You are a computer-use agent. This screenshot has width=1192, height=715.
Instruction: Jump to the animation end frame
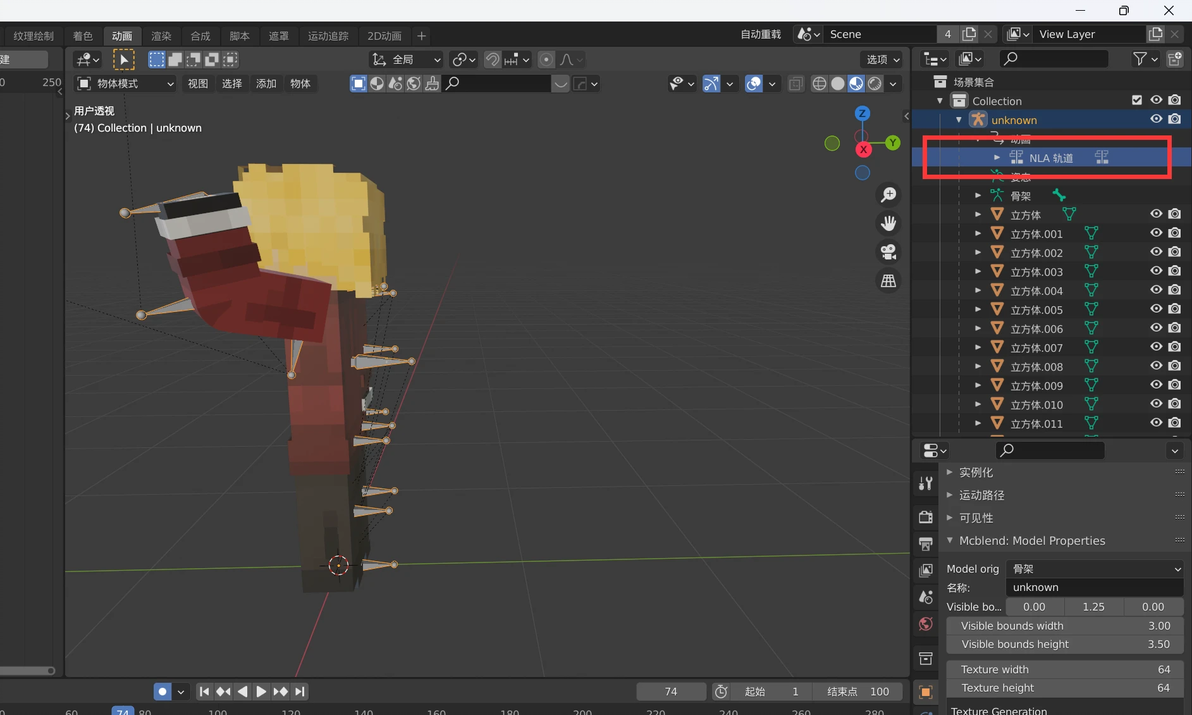point(300,691)
